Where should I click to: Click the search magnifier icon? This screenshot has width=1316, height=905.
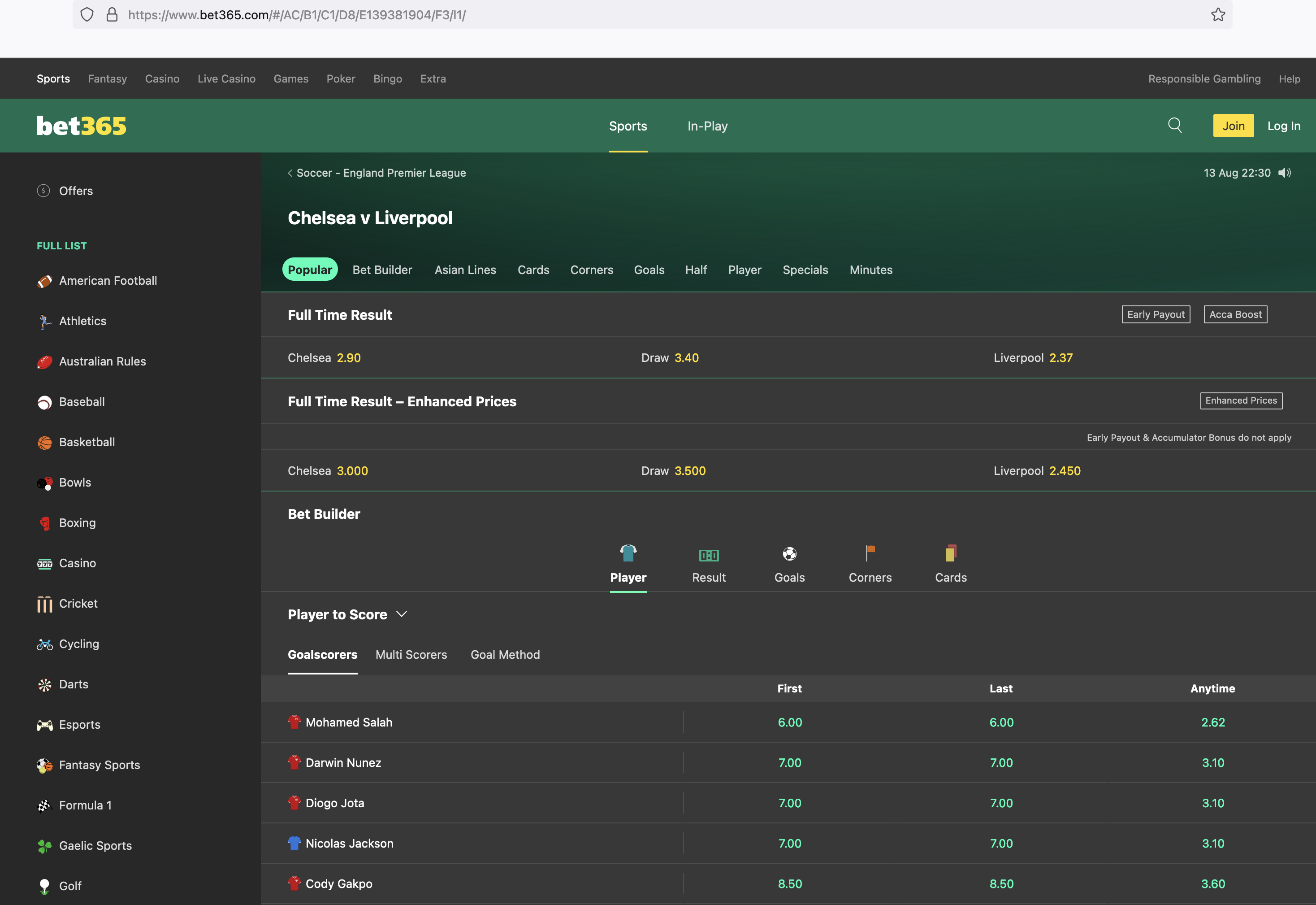coord(1174,125)
